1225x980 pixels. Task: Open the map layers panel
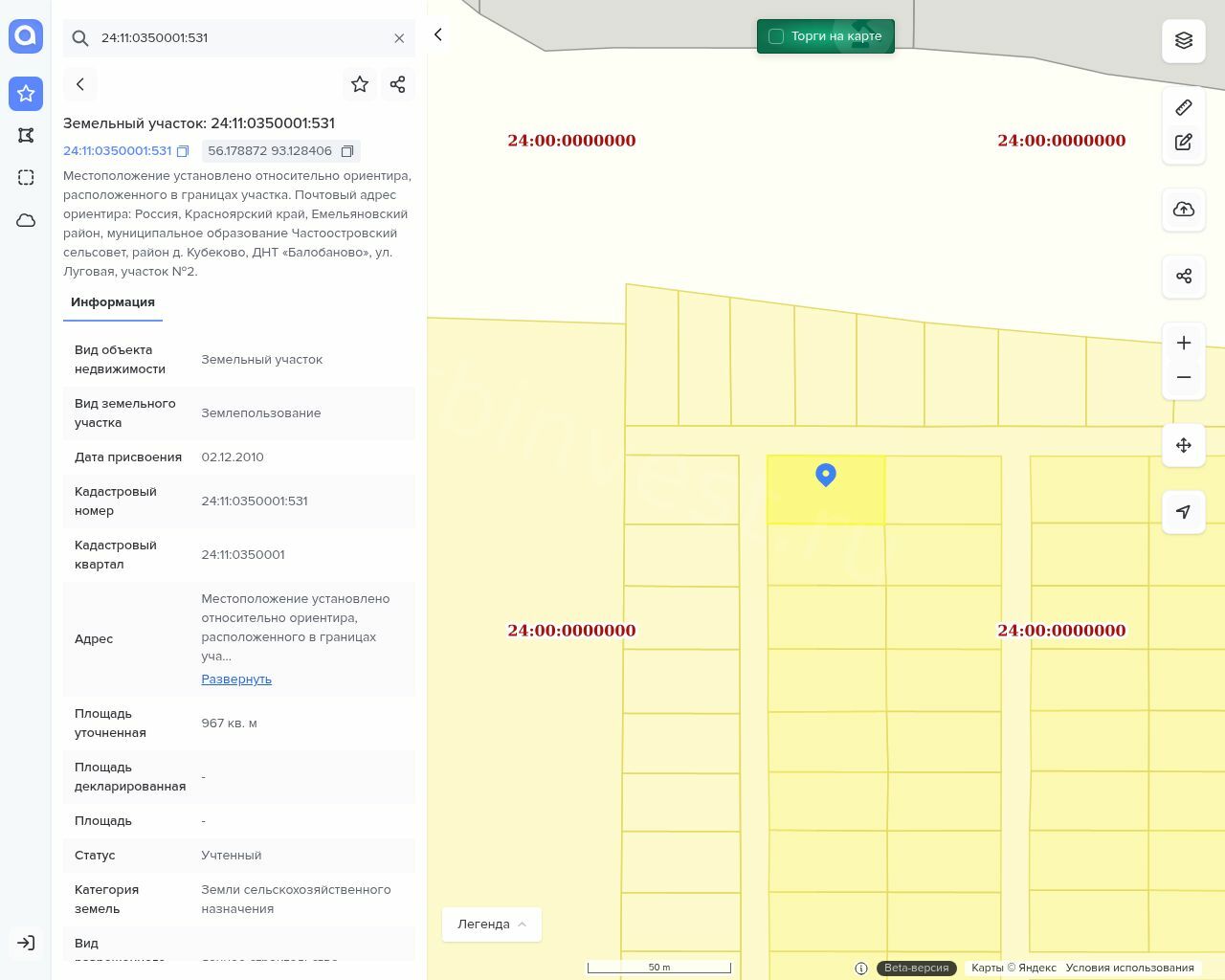[x=1183, y=40]
